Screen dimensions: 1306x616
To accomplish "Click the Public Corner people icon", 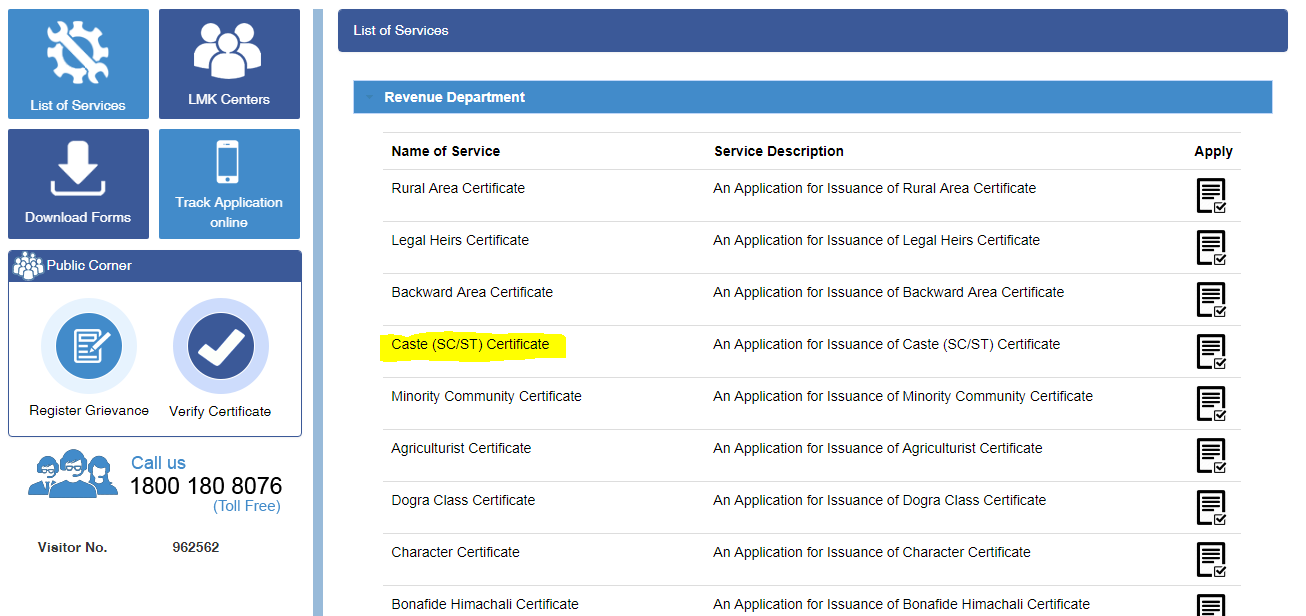I will pos(28,265).
